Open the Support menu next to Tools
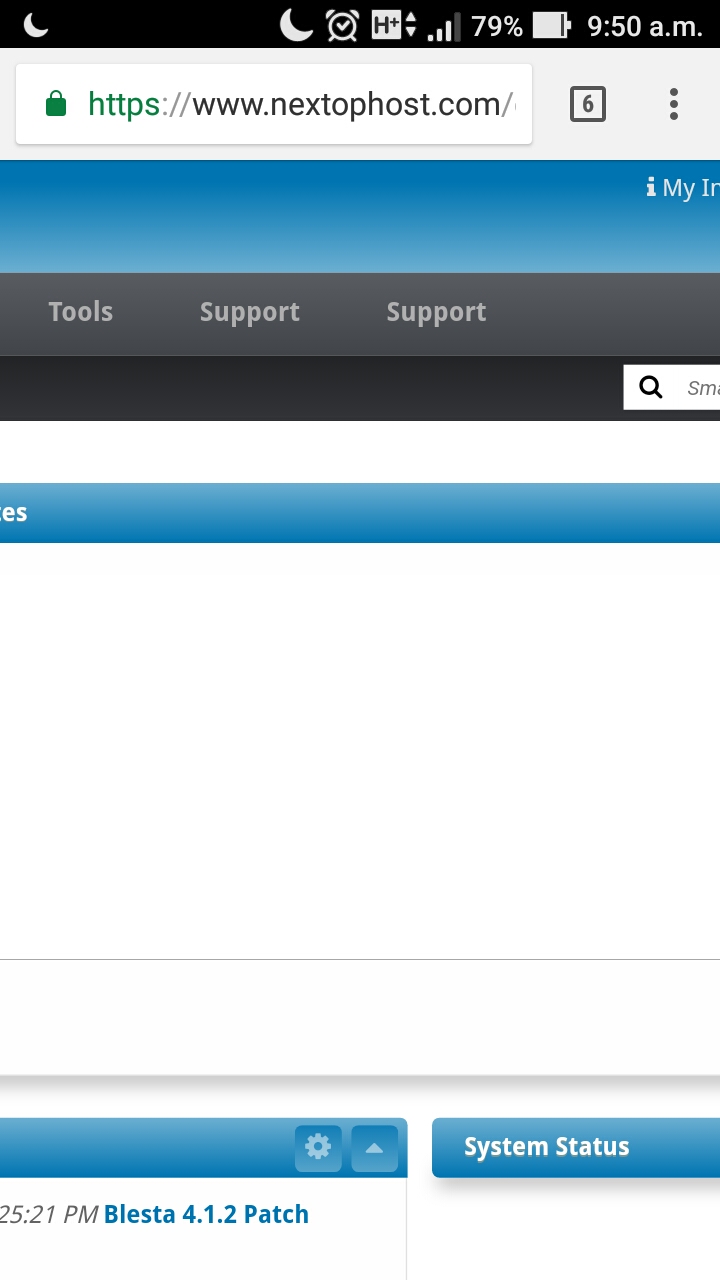This screenshot has height=1280, width=720. (x=250, y=312)
